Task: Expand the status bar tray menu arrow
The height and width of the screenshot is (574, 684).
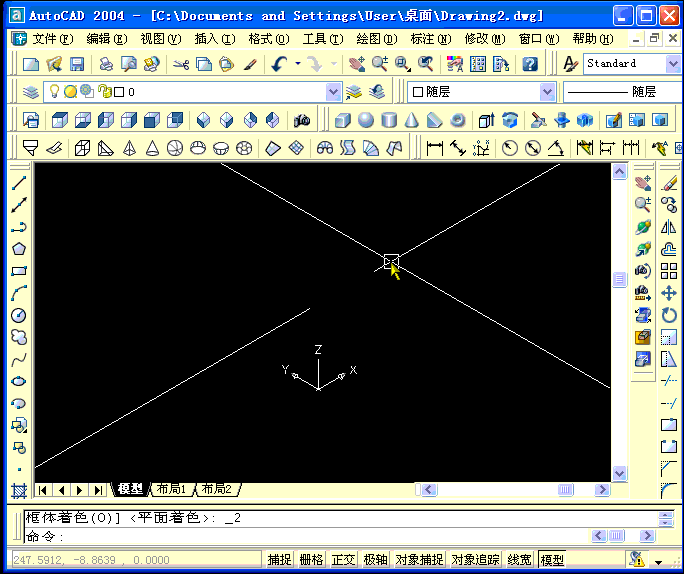Action: coord(659,562)
